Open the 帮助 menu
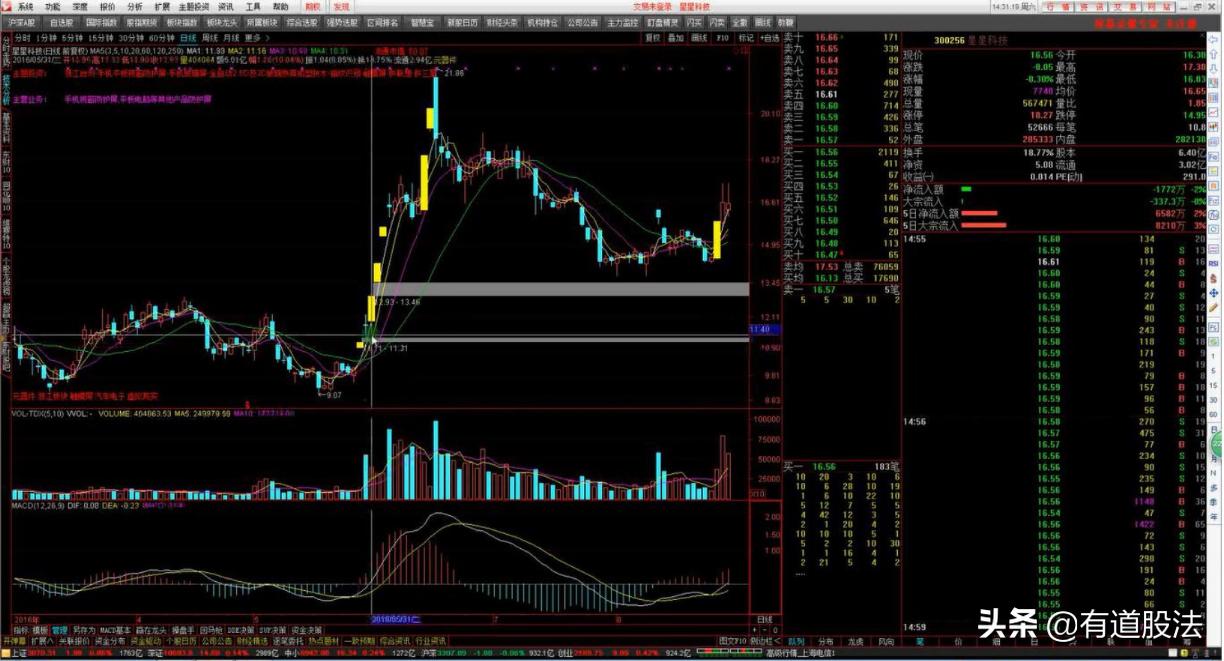The width and height of the screenshot is (1224, 661). [x=281, y=6]
